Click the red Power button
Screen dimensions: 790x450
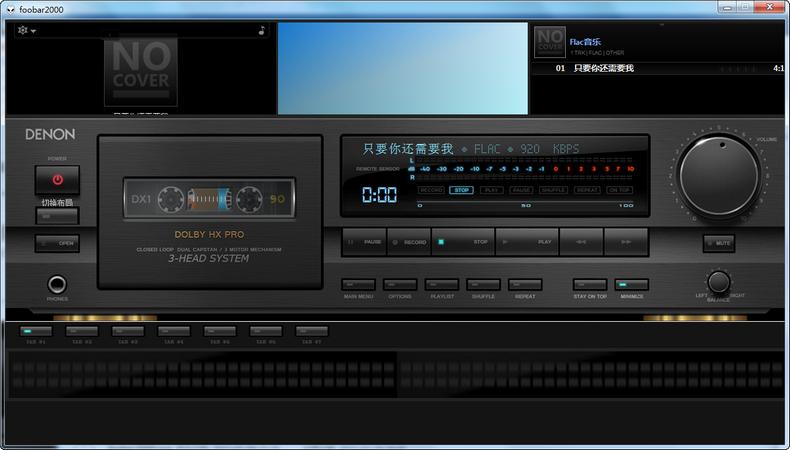57,179
